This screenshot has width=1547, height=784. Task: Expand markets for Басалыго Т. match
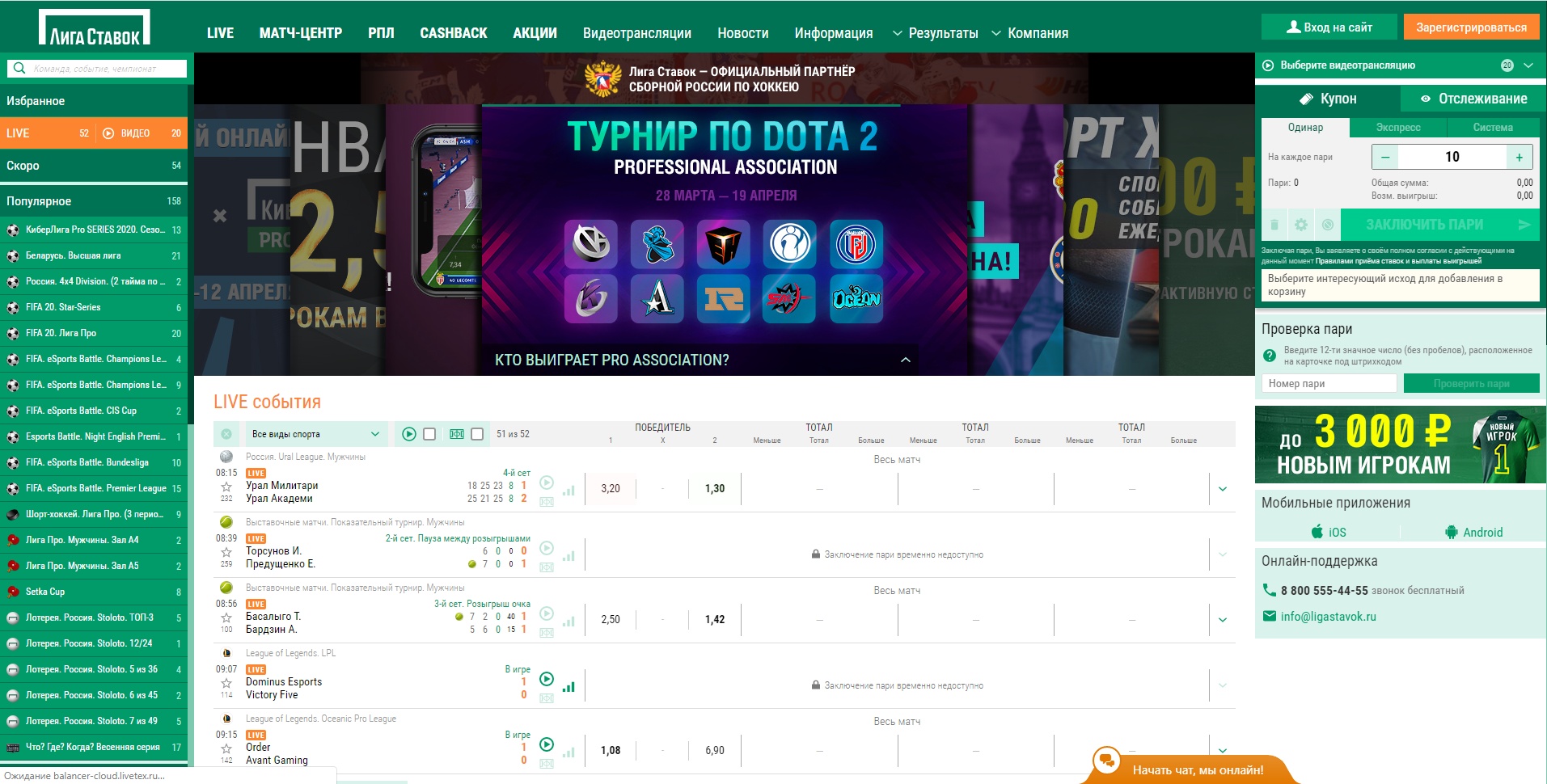(1223, 620)
